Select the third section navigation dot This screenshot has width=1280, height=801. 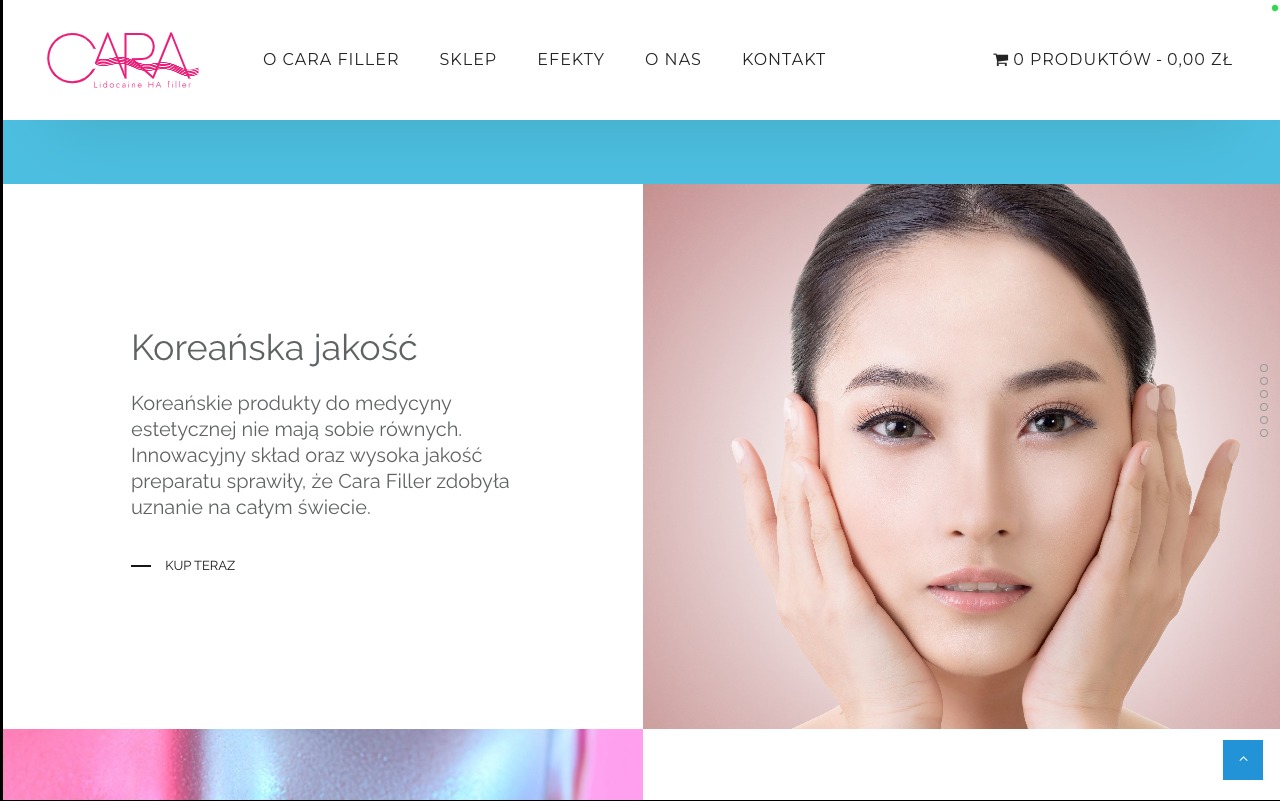tap(1264, 394)
